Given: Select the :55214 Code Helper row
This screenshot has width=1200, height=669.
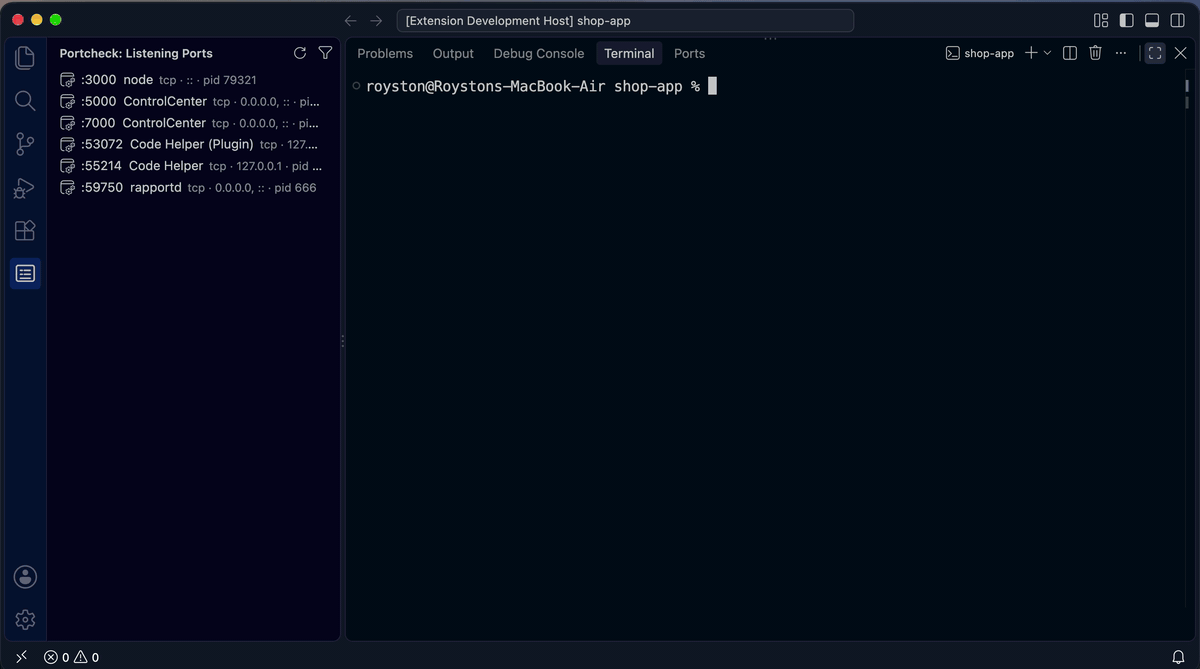Looking at the screenshot, I should point(193,166).
